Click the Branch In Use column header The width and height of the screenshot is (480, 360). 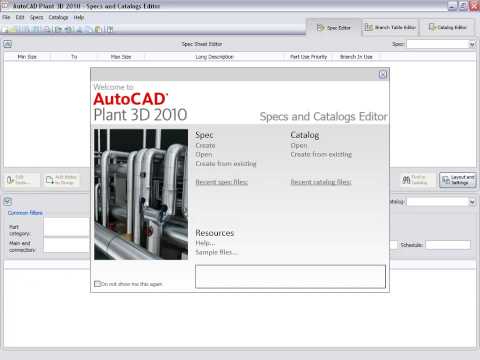(356, 57)
